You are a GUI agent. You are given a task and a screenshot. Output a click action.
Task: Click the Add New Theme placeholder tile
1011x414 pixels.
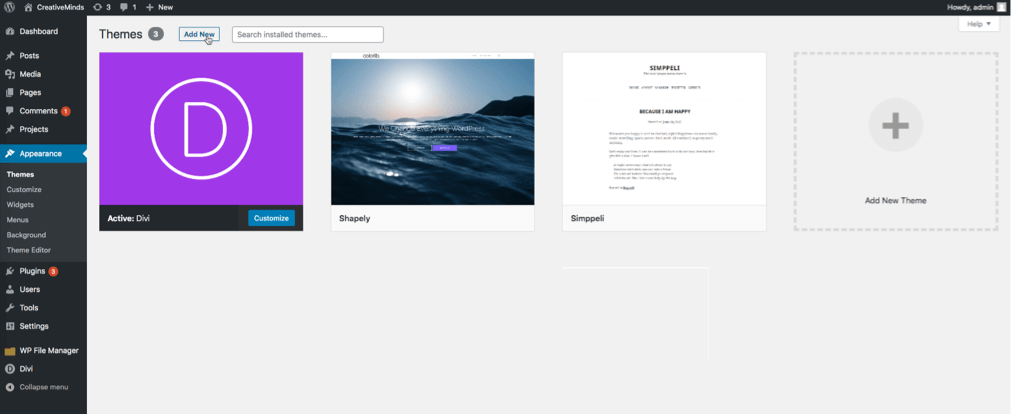click(x=895, y=142)
